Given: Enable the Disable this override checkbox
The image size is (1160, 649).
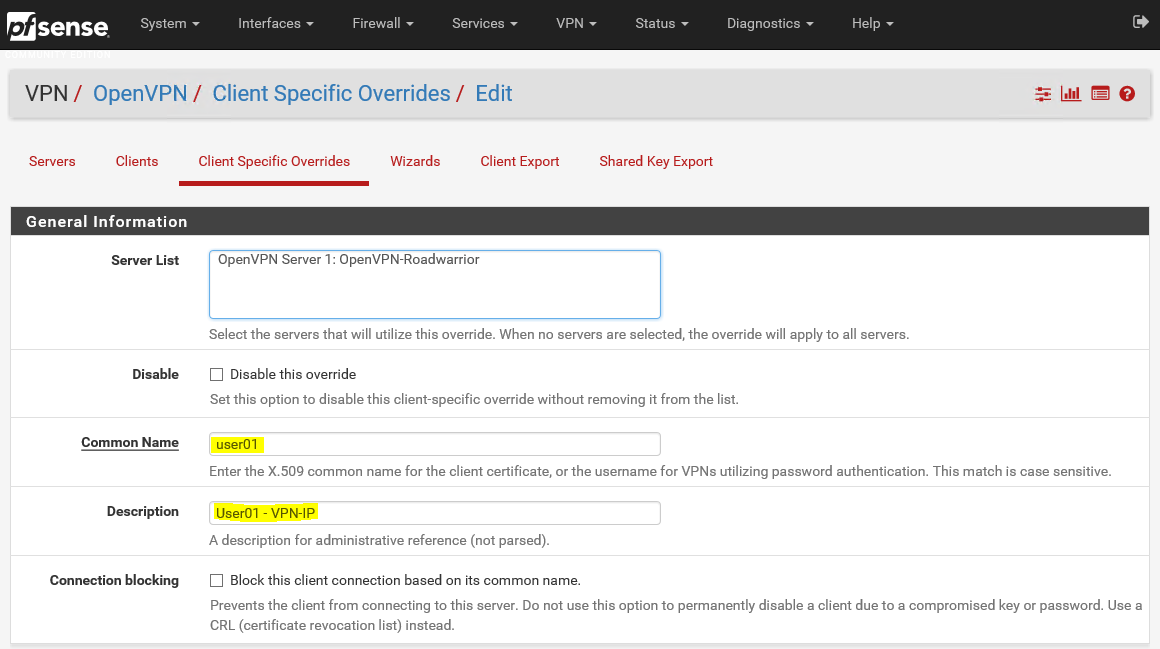Looking at the screenshot, I should coord(216,375).
